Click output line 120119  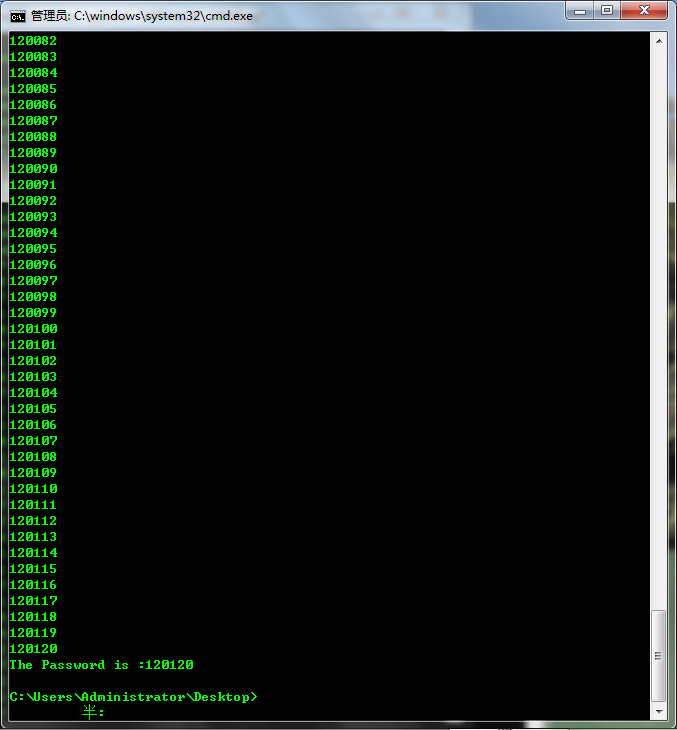point(33,633)
